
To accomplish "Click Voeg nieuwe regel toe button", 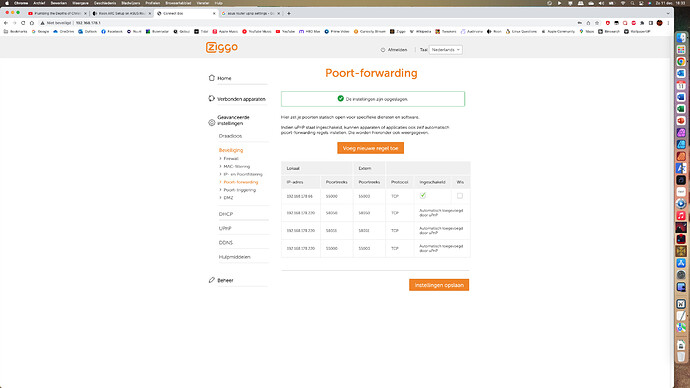I will [x=371, y=148].
